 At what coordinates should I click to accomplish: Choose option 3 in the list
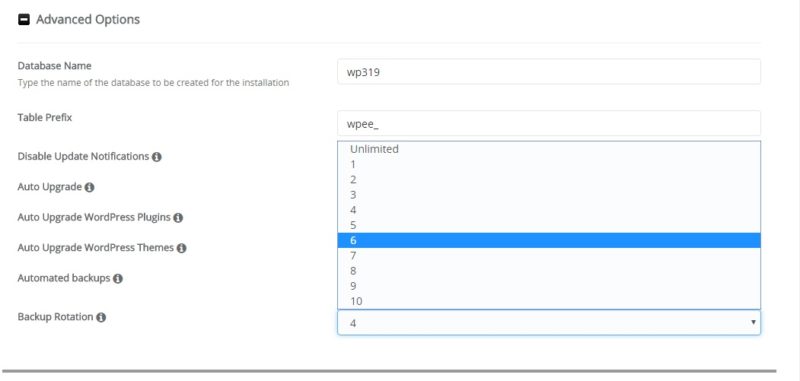point(549,195)
